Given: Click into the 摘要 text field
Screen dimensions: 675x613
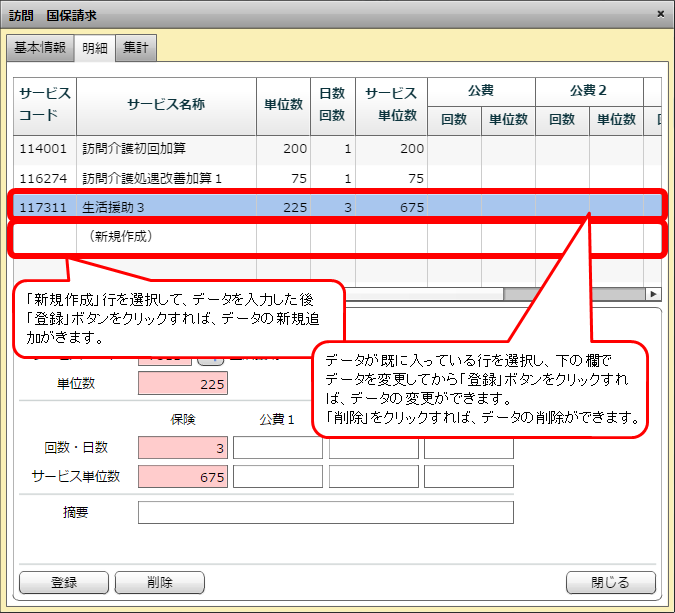Looking at the screenshot, I should 325,513.
